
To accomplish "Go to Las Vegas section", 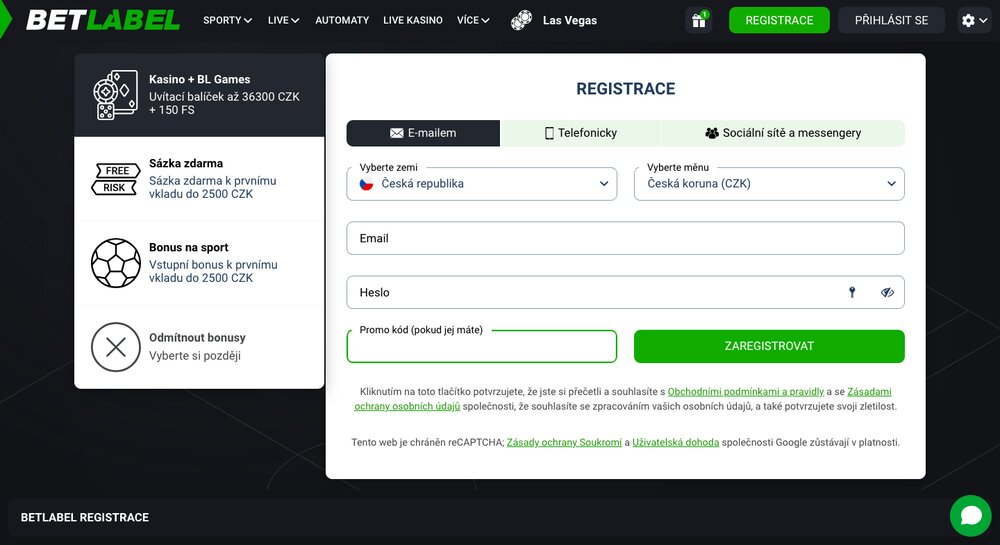I will coord(570,20).
